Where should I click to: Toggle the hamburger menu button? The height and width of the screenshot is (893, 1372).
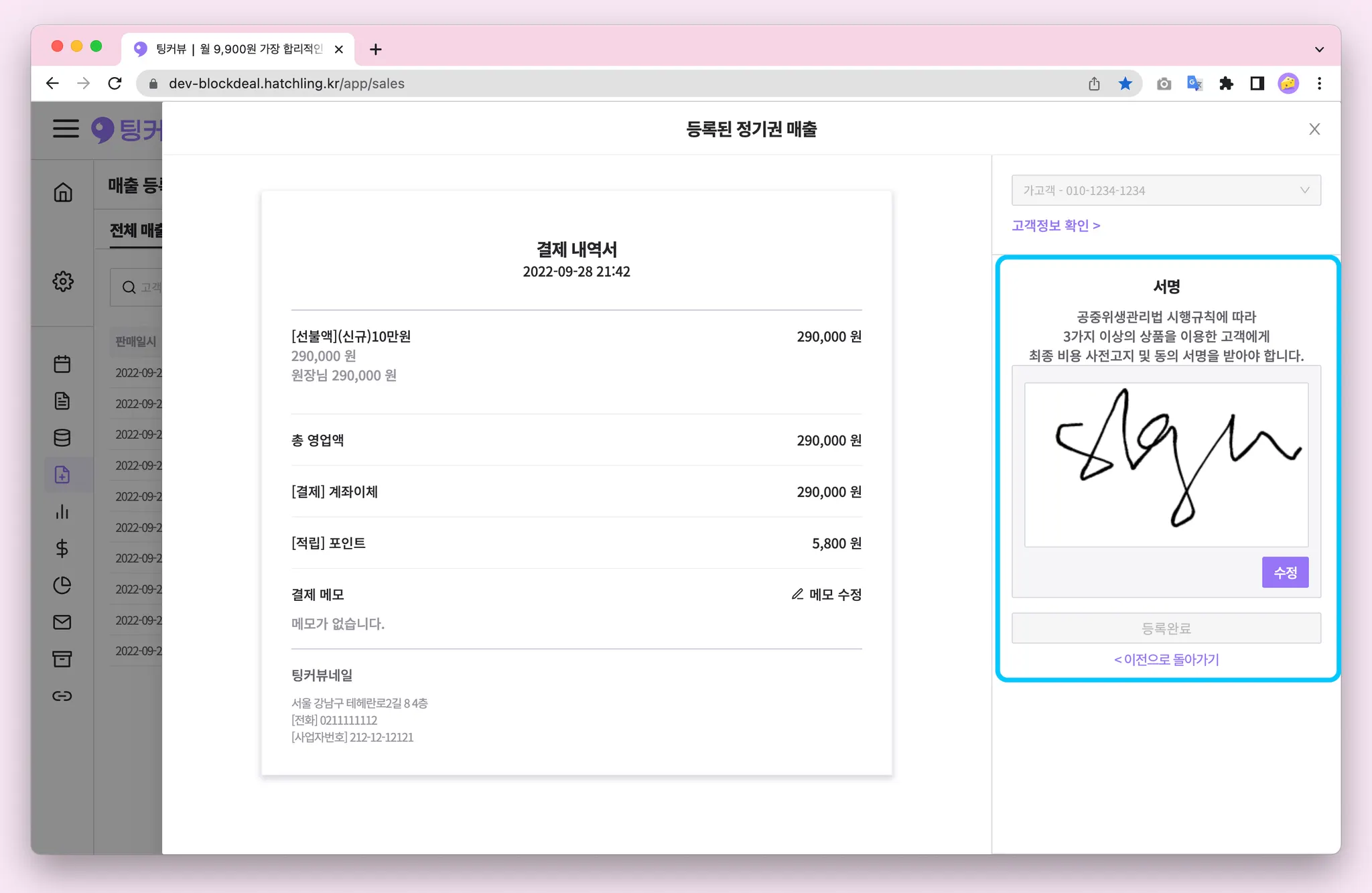pyautogui.click(x=66, y=128)
